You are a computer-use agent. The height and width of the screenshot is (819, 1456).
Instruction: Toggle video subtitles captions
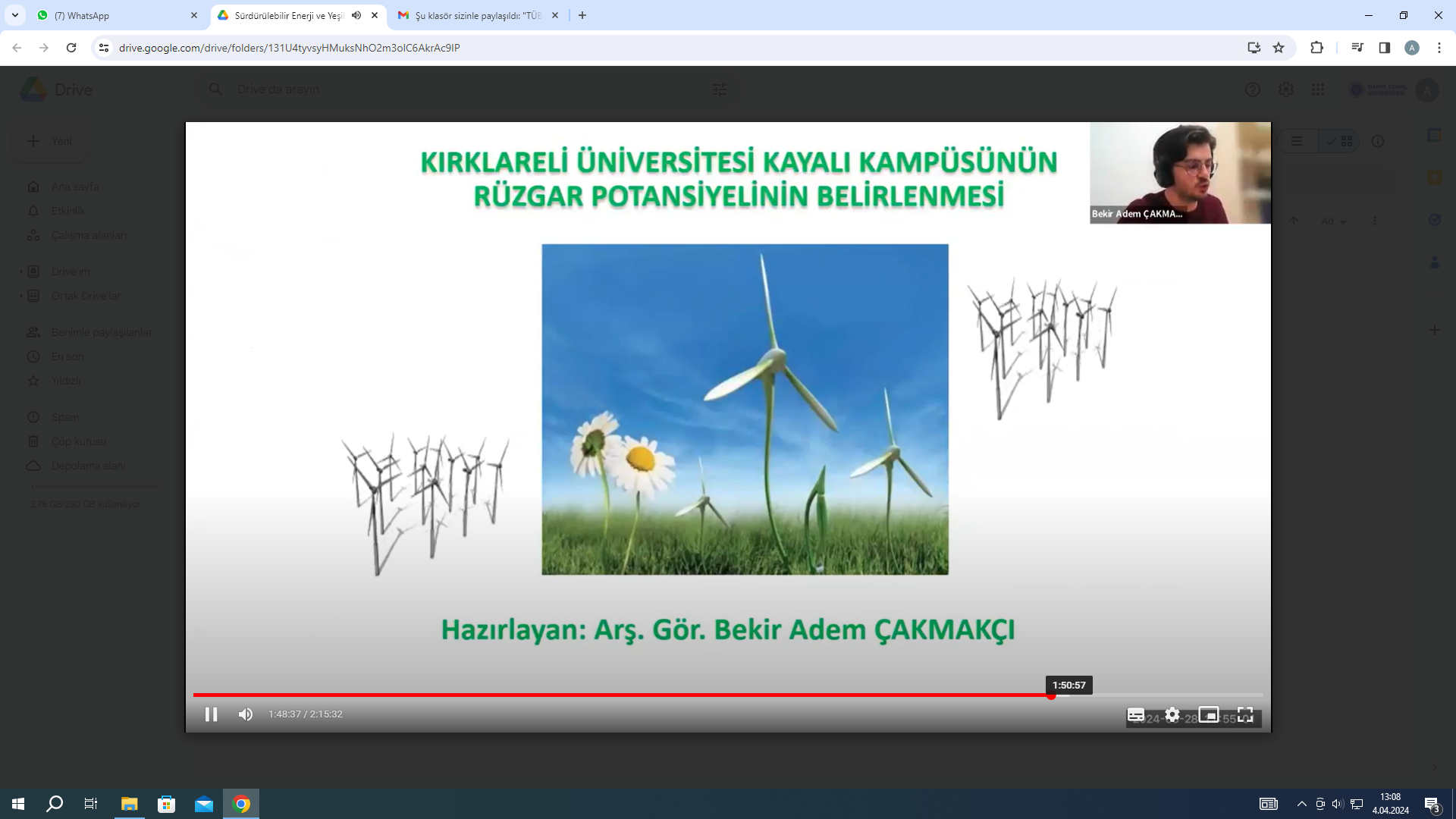pyautogui.click(x=1136, y=714)
